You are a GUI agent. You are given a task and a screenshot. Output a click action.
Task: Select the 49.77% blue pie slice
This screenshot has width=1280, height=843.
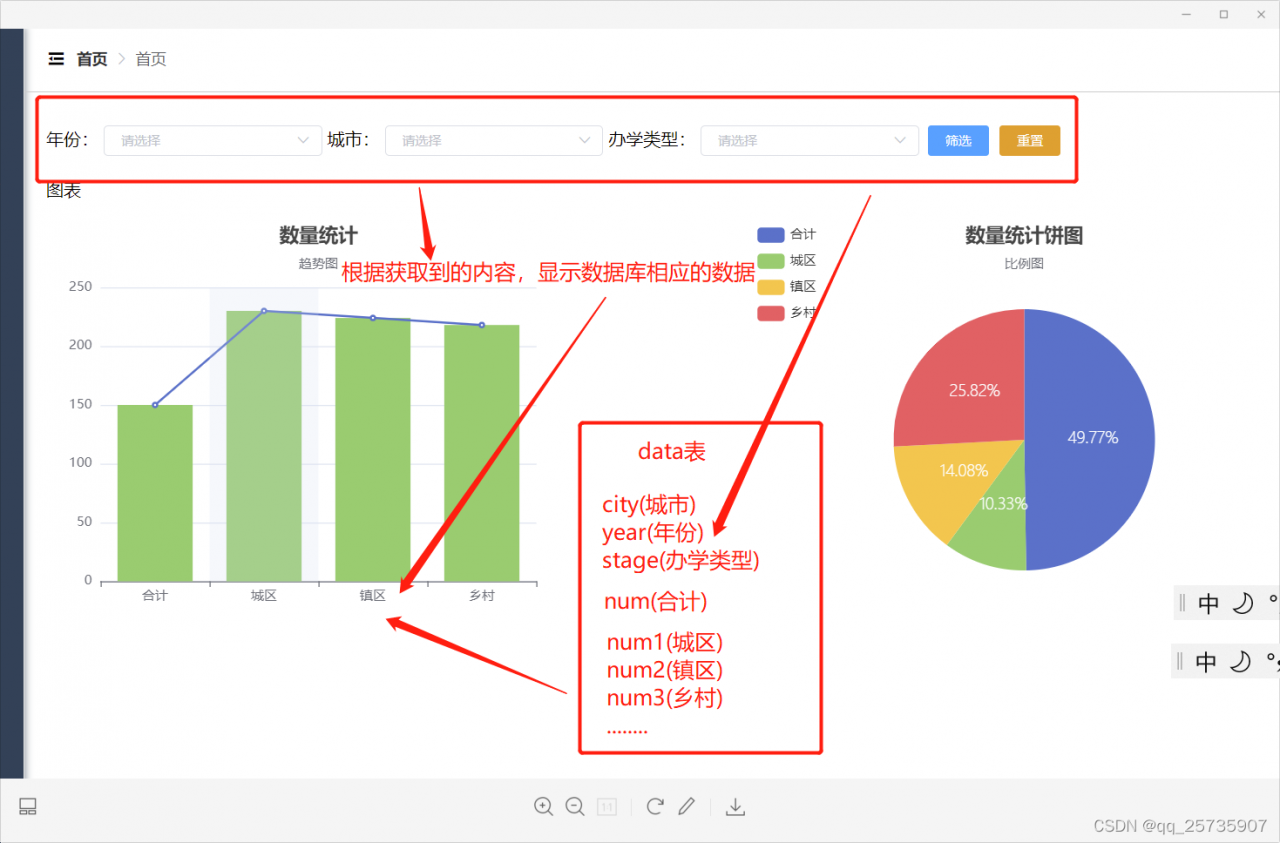[1092, 438]
